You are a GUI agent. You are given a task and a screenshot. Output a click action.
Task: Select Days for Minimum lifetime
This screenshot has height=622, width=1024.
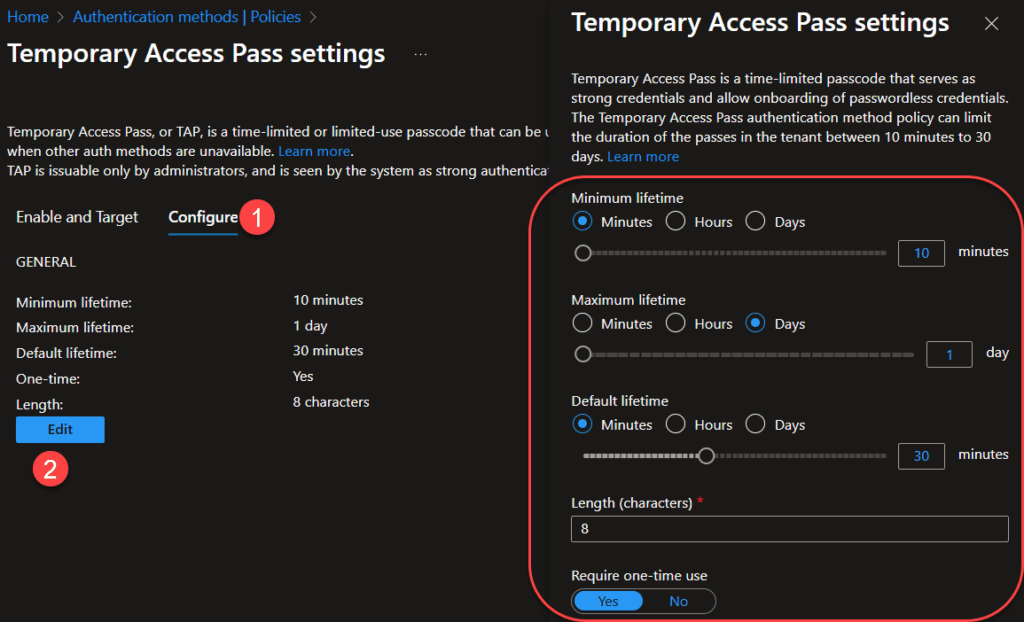(755, 221)
